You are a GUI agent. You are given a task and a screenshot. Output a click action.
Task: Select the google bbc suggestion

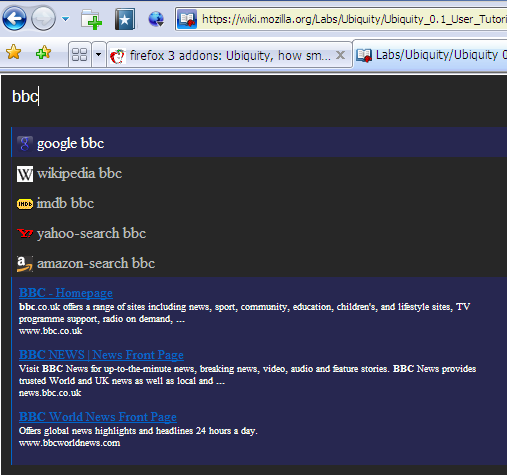(259, 142)
